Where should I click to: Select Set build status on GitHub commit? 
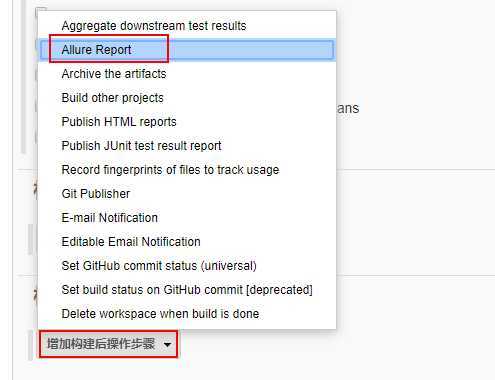coord(187,290)
